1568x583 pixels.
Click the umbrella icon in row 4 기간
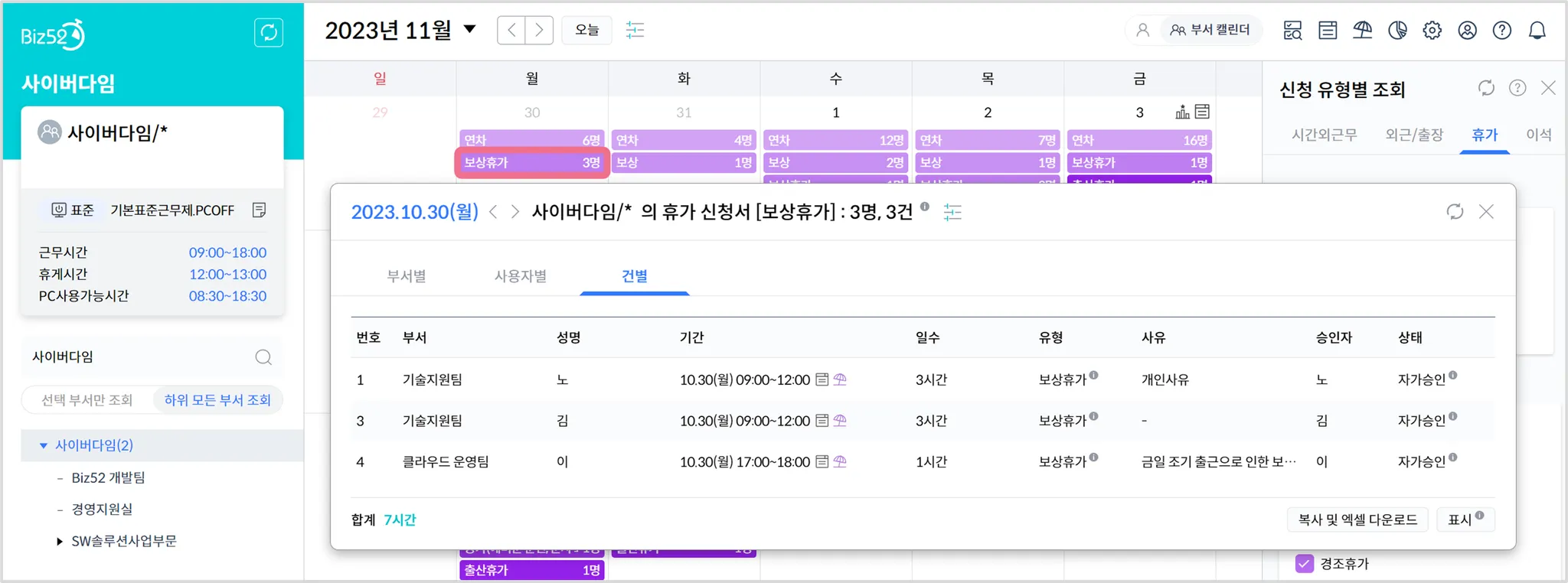coord(840,461)
